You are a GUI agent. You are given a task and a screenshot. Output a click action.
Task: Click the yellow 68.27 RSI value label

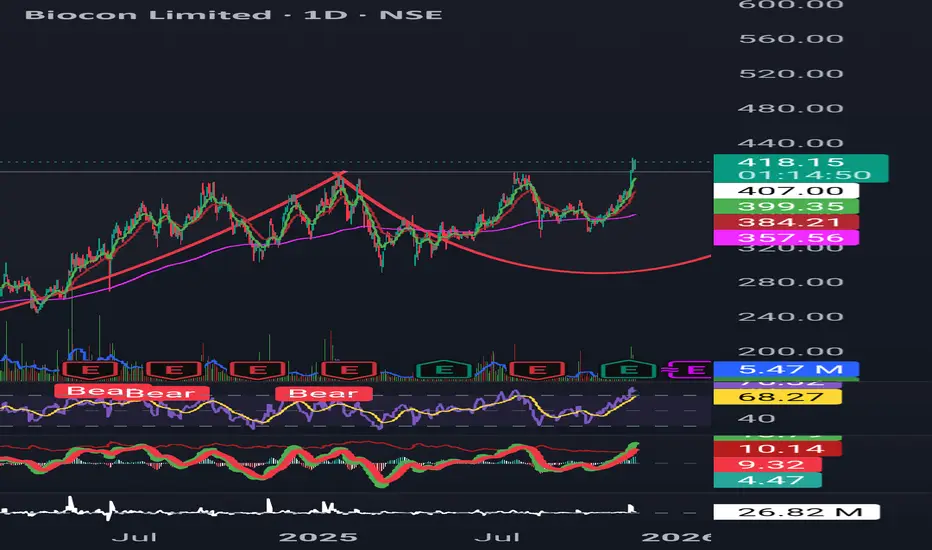tap(777, 397)
